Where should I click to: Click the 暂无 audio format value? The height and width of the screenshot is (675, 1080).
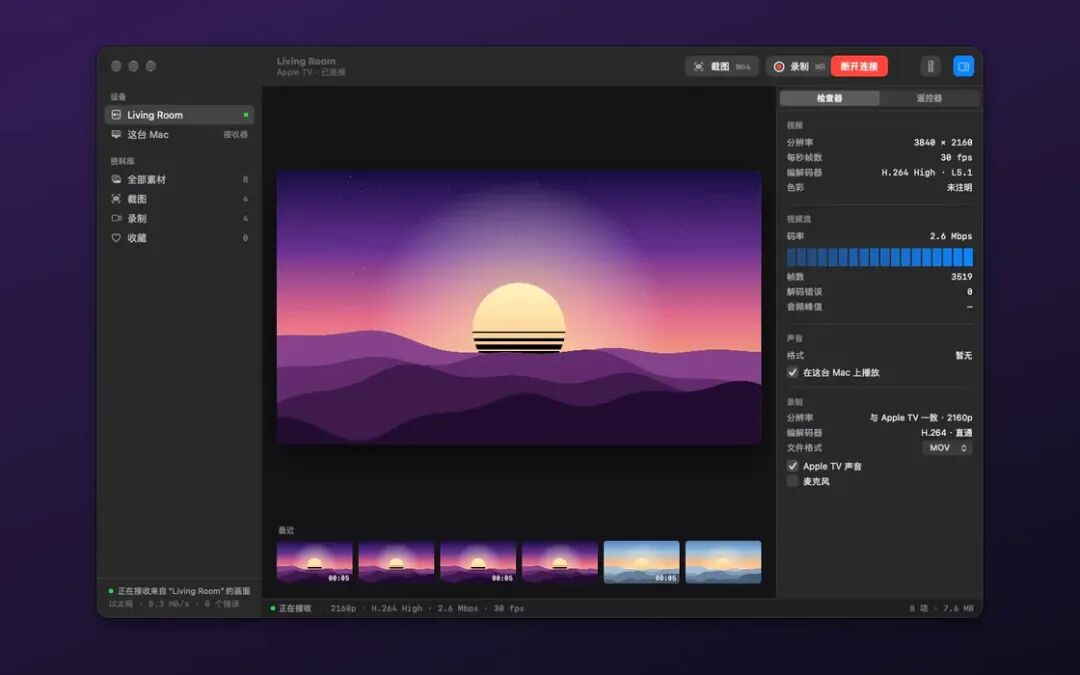click(x=964, y=355)
